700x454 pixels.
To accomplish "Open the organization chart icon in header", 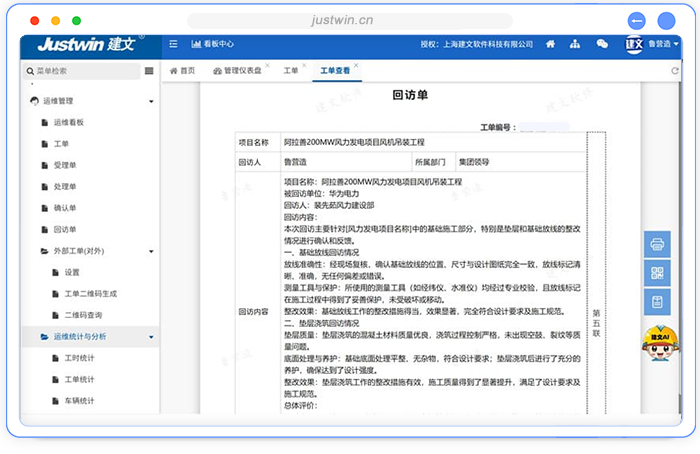I will [575, 44].
